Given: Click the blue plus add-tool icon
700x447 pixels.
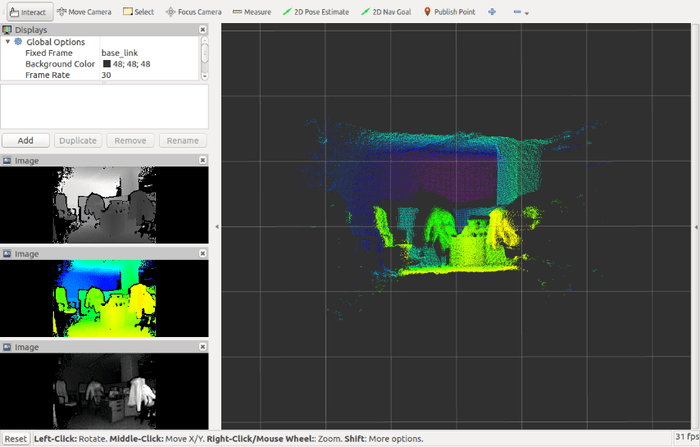Looking at the screenshot, I should (492, 12).
